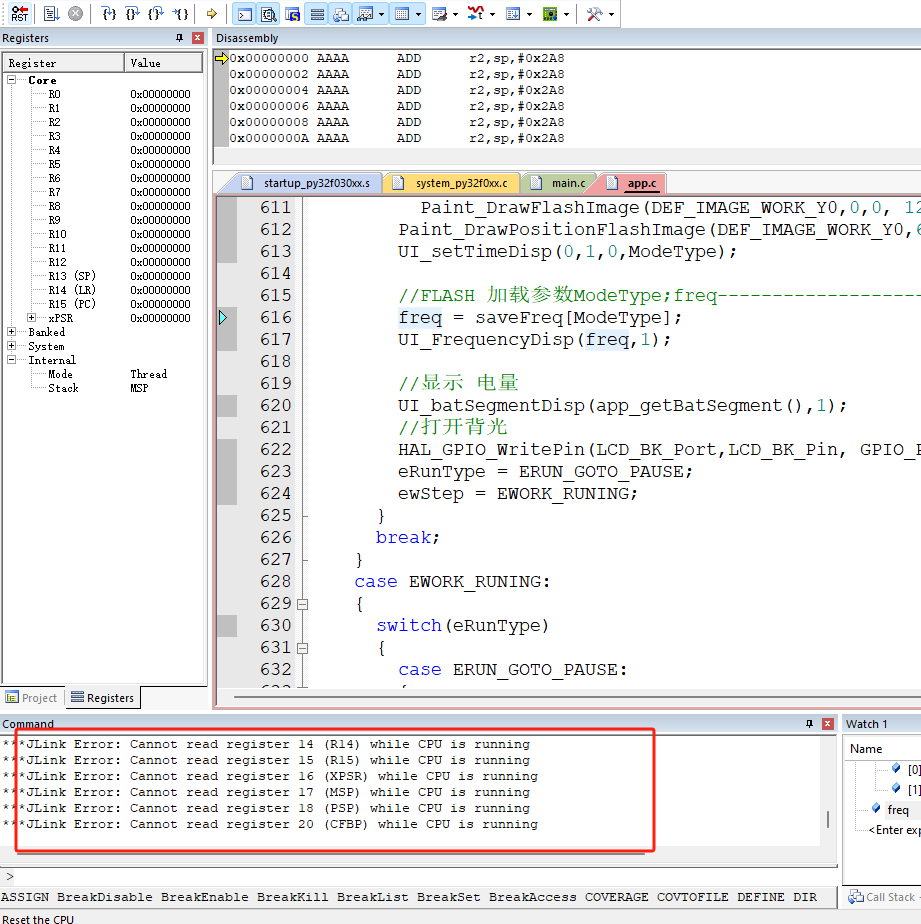Viewport: 921px width, 924px height.
Task: Select the Registers bottom tab
Action: [103, 698]
